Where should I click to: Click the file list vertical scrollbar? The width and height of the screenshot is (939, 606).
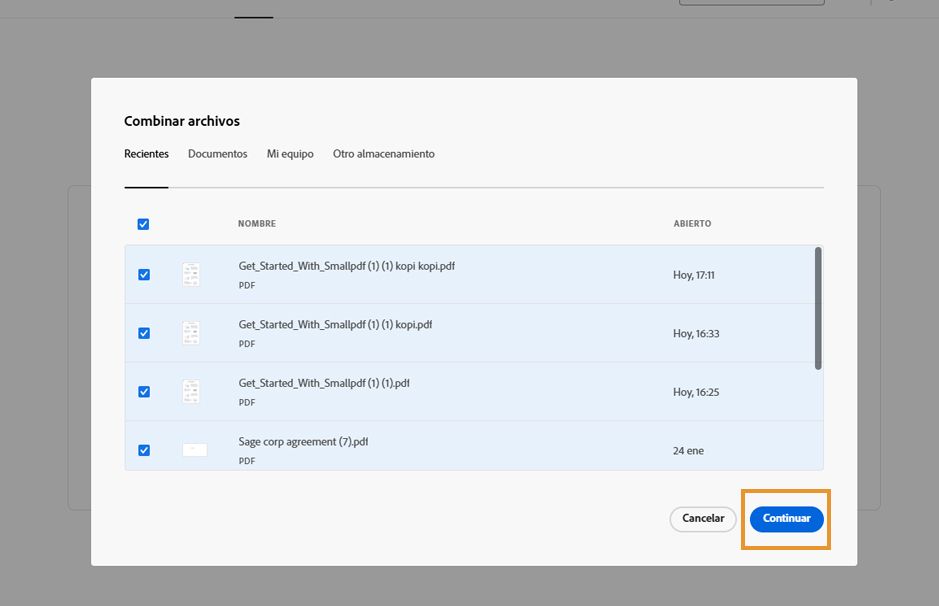click(x=818, y=308)
